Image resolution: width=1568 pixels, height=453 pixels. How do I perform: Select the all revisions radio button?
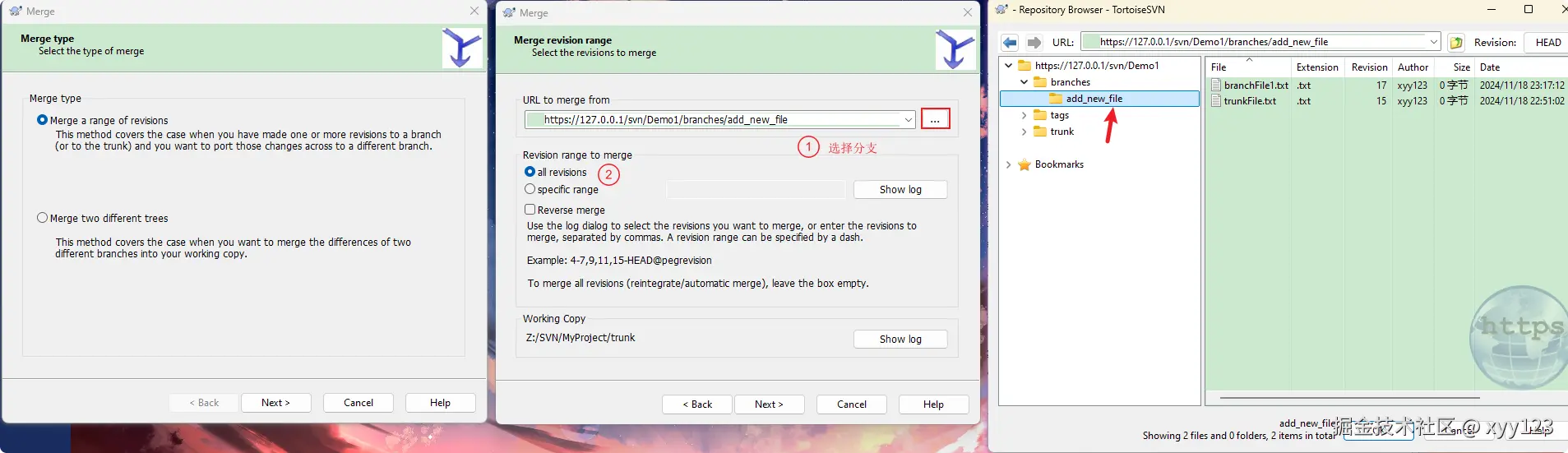click(530, 172)
